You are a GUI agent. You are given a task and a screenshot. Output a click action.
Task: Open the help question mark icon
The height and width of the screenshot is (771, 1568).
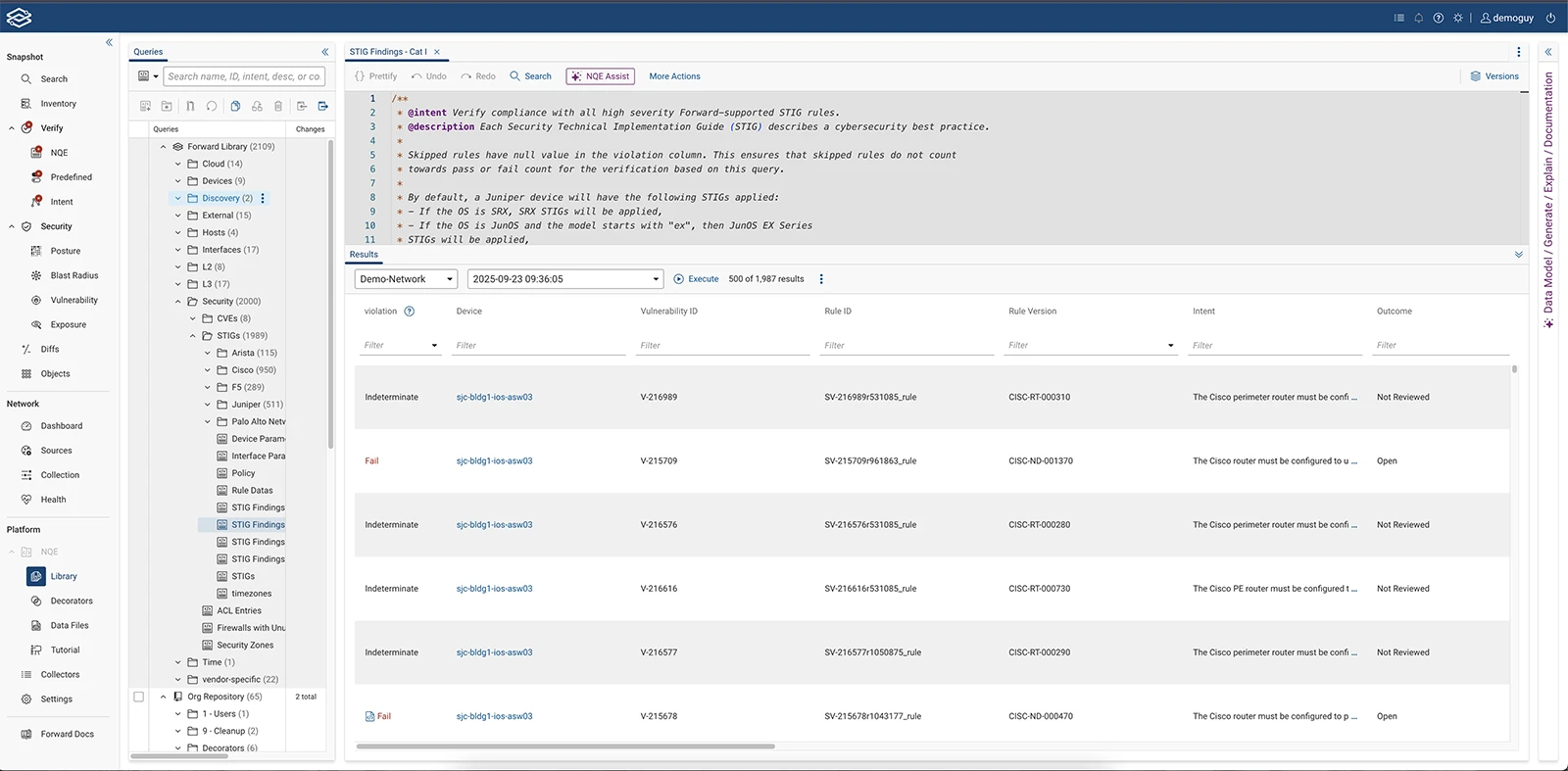[1438, 18]
